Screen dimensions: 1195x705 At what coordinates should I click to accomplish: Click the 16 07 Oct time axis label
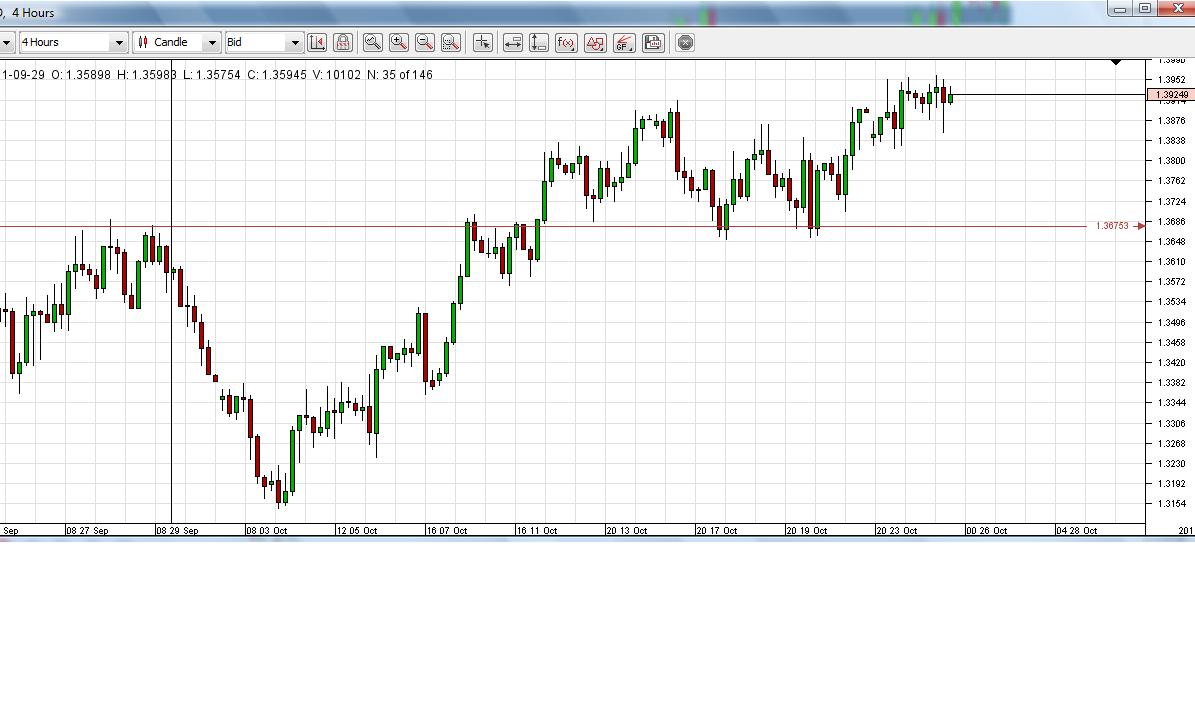pos(447,530)
